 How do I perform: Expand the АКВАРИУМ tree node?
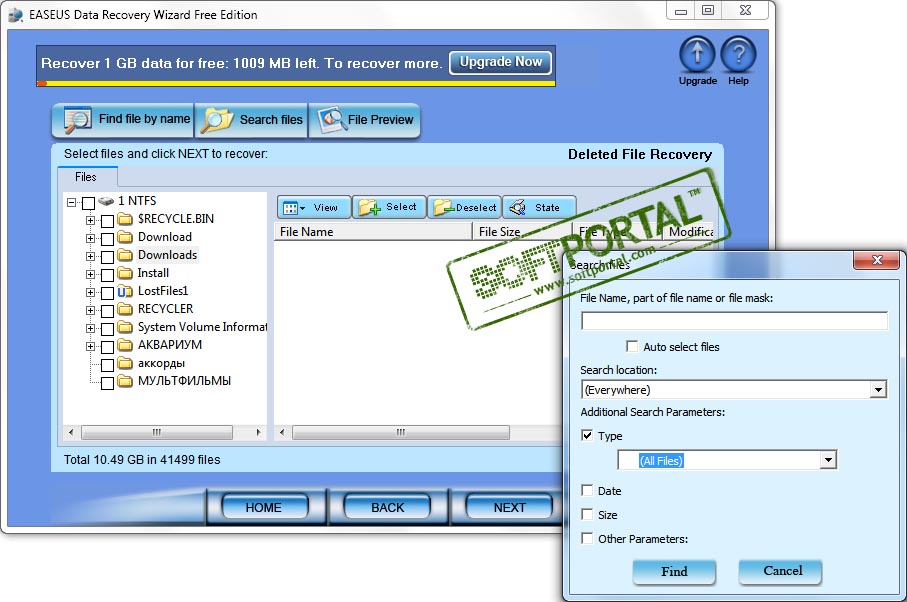90,346
